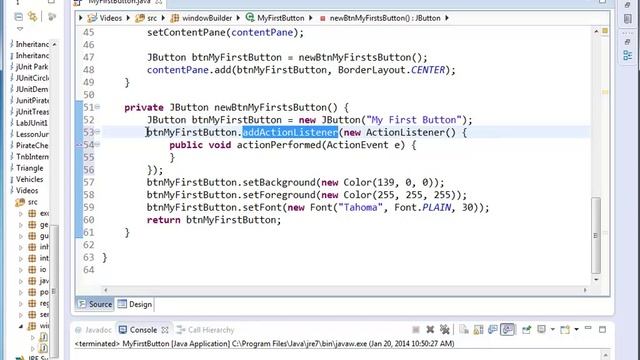Click the editor scroll-down arrow
Screen dimensions: 640x360
[x=596, y=280]
